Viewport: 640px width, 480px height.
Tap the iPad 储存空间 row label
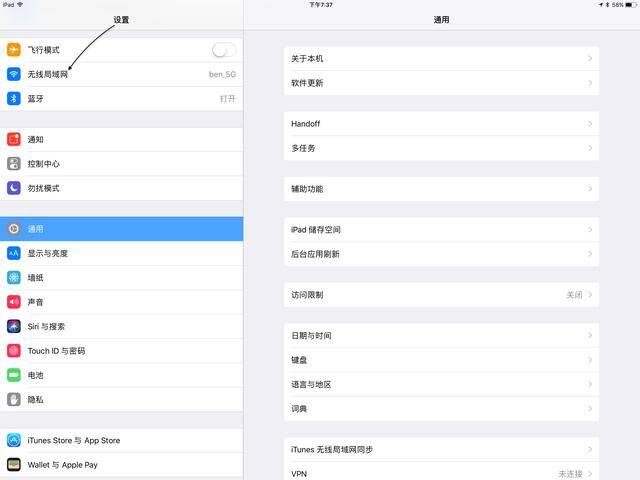(316, 230)
